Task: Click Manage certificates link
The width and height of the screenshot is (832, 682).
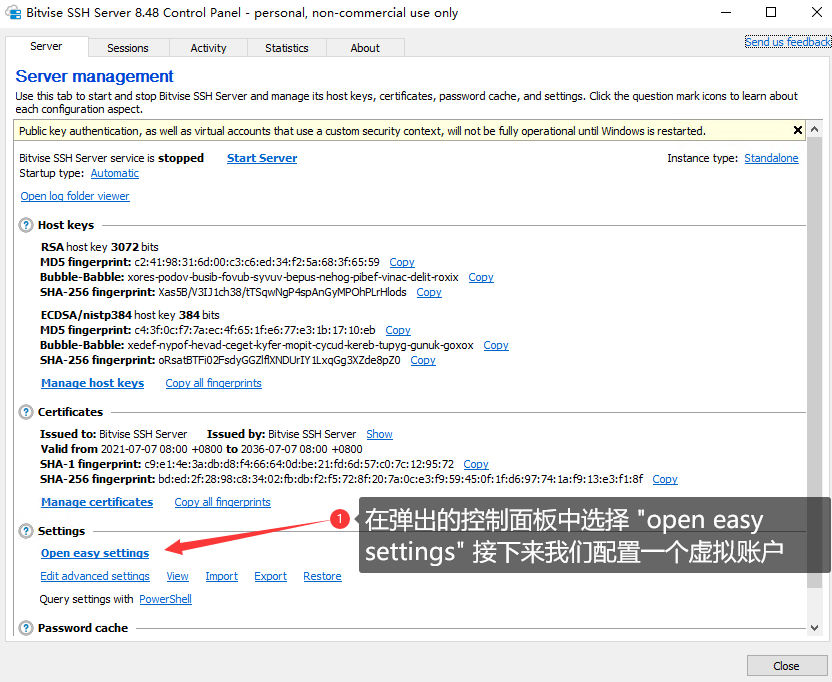Action: pyautogui.click(x=97, y=502)
